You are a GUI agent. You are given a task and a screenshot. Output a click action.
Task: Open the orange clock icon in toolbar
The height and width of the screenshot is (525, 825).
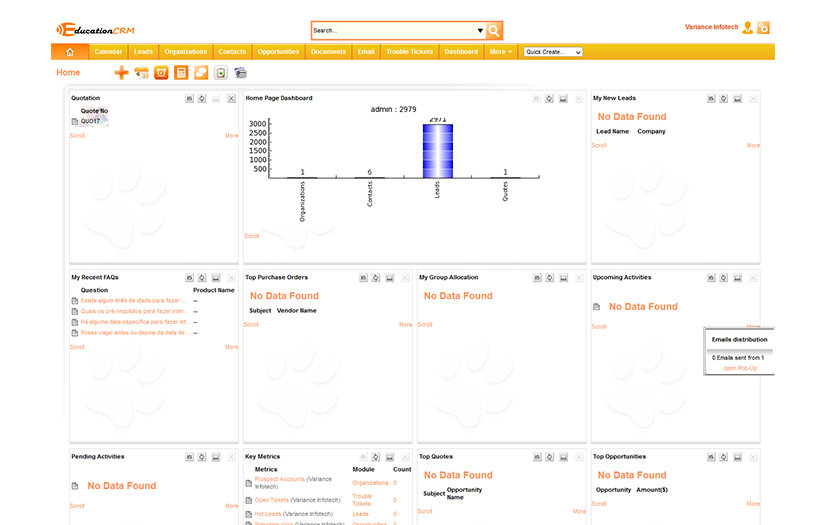(161, 73)
